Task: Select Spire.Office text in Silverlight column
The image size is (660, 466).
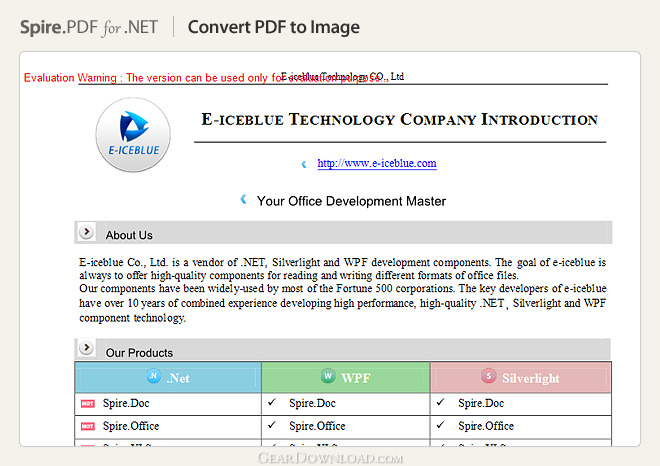Action: (486, 426)
